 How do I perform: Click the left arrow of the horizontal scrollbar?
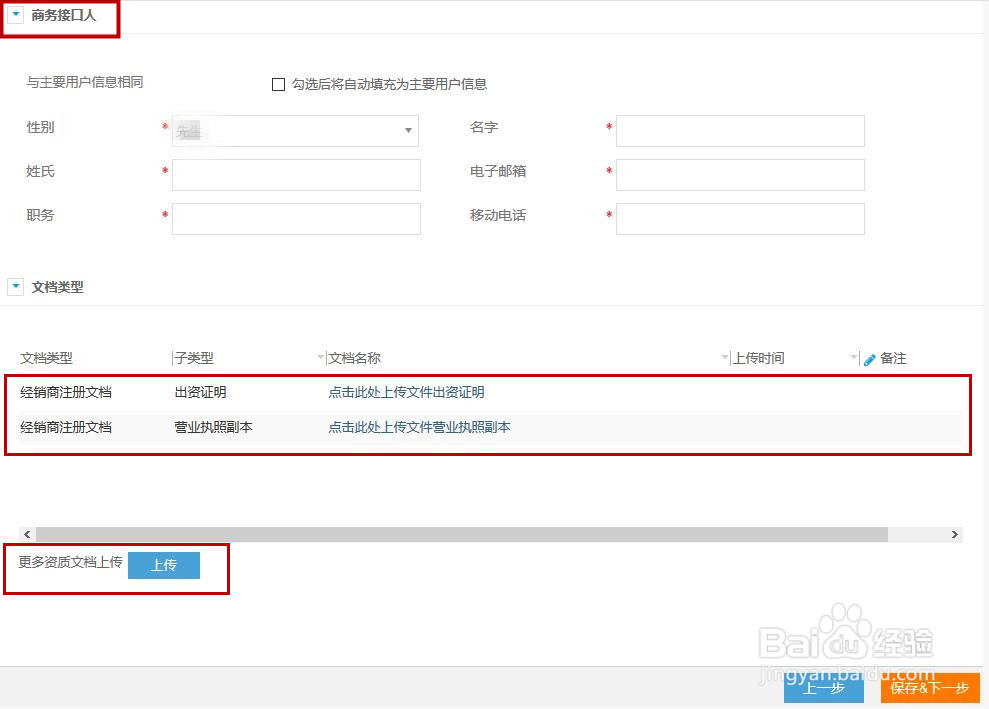pyautogui.click(x=27, y=535)
